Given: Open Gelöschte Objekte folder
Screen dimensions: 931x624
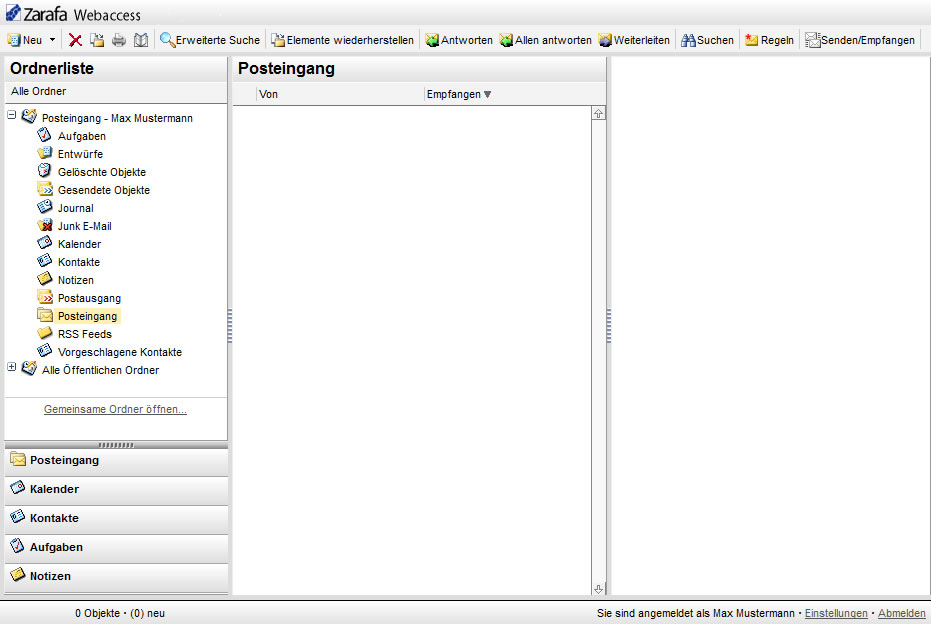Looking at the screenshot, I should coord(101,172).
